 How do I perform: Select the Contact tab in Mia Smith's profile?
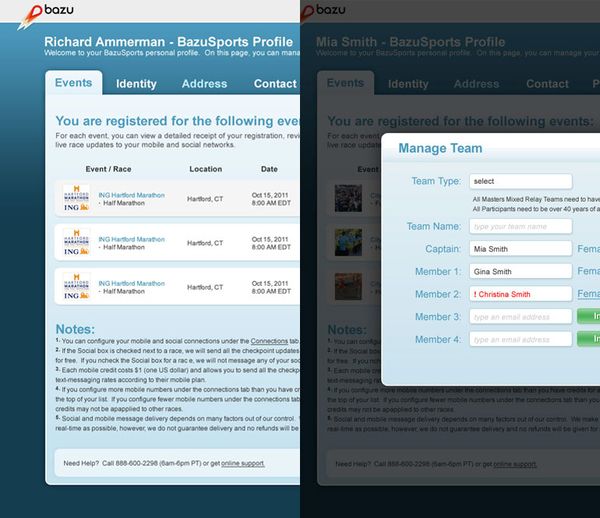(x=547, y=84)
